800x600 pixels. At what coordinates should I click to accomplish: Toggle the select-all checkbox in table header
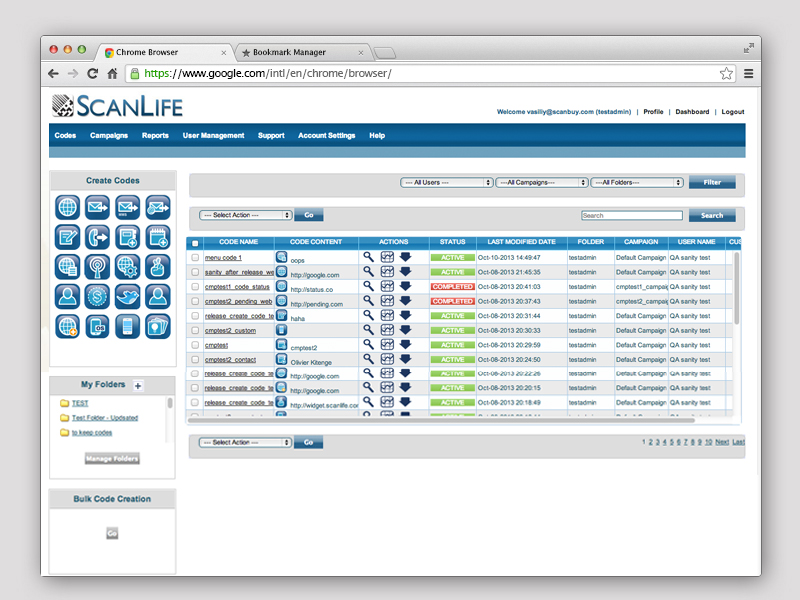[x=195, y=243]
